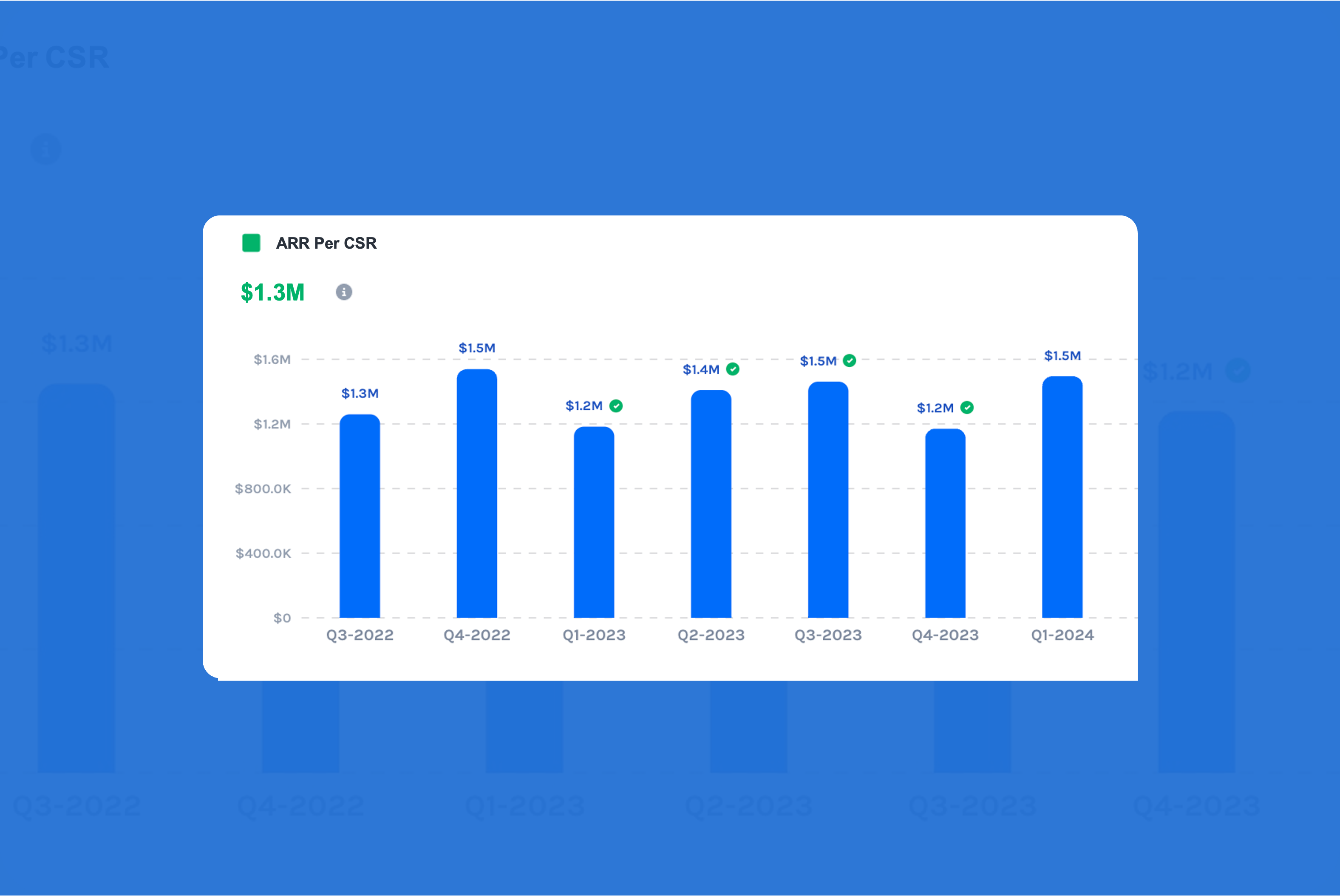1340x896 pixels.
Task: Click the $1.5M label above Q4-2022
Action: point(477,348)
